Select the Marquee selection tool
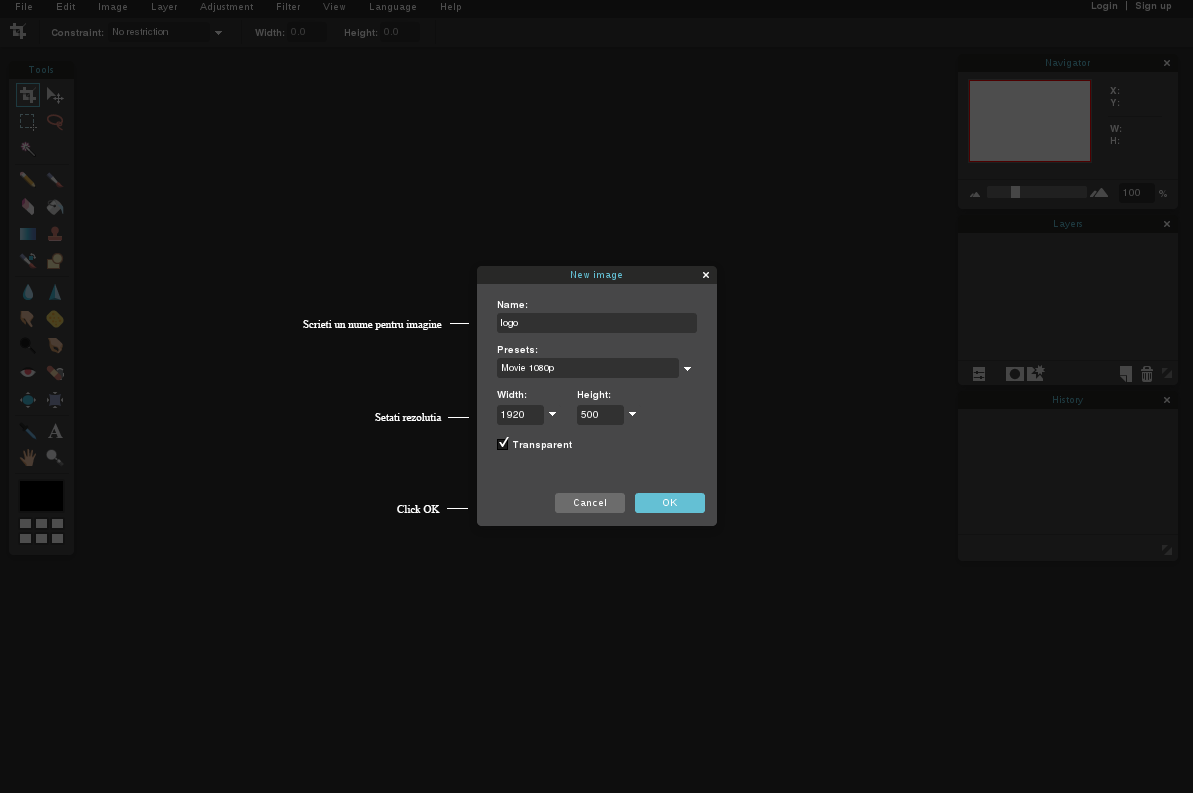The image size is (1193, 793). [27, 122]
